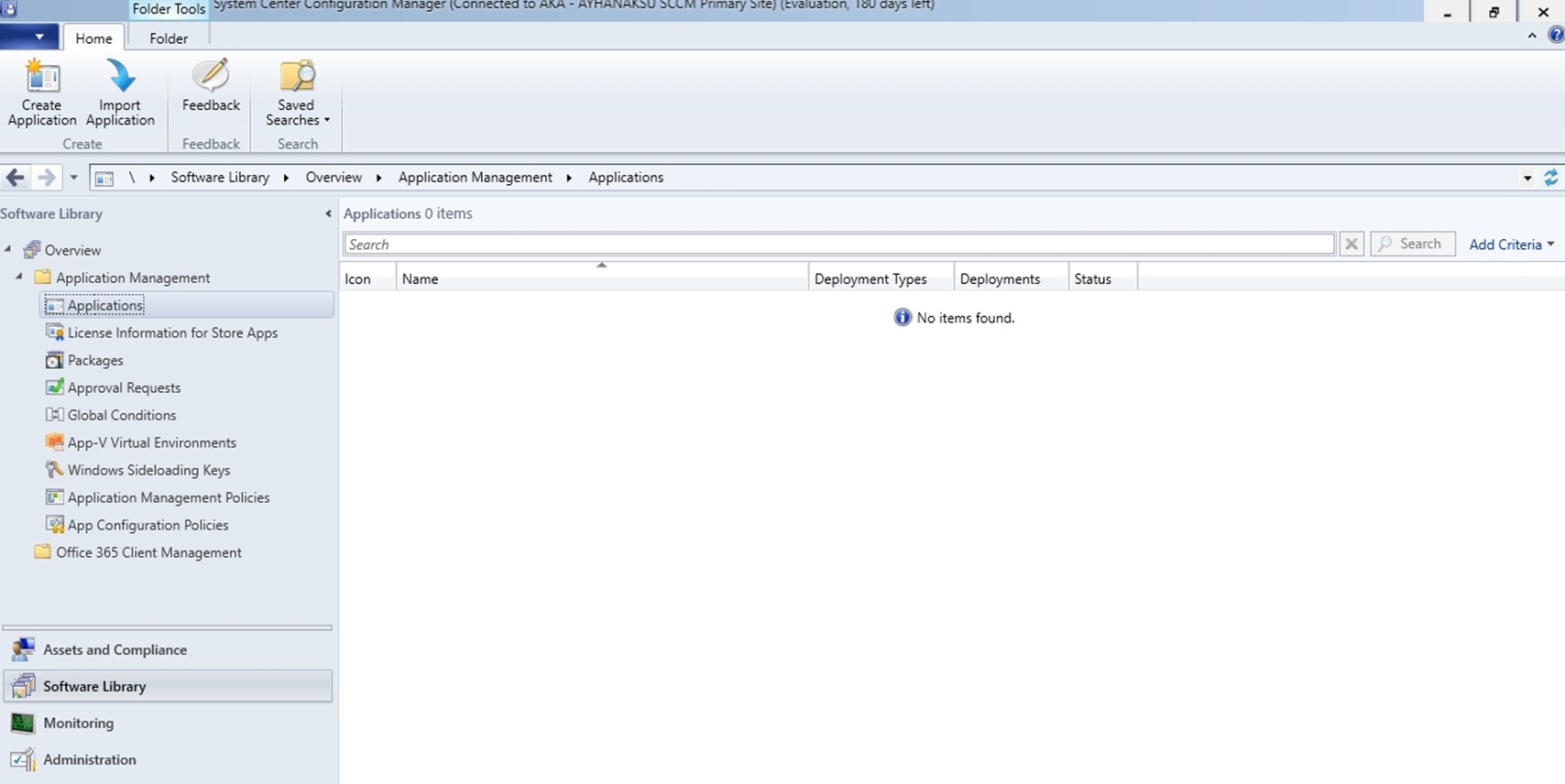The height and width of the screenshot is (784, 1565).
Task: Open the Windows Sideloading Keys icon
Action: coord(55,470)
